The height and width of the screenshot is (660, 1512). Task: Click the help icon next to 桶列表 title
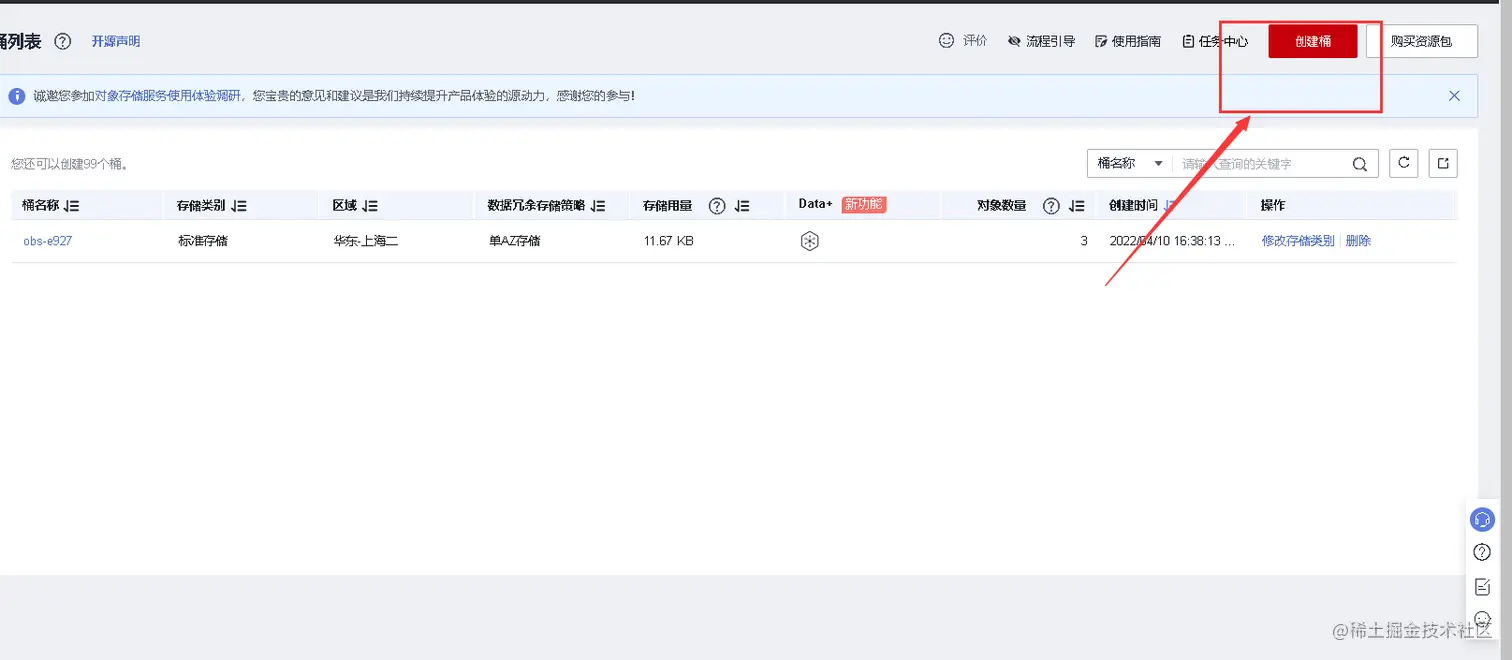(63, 41)
